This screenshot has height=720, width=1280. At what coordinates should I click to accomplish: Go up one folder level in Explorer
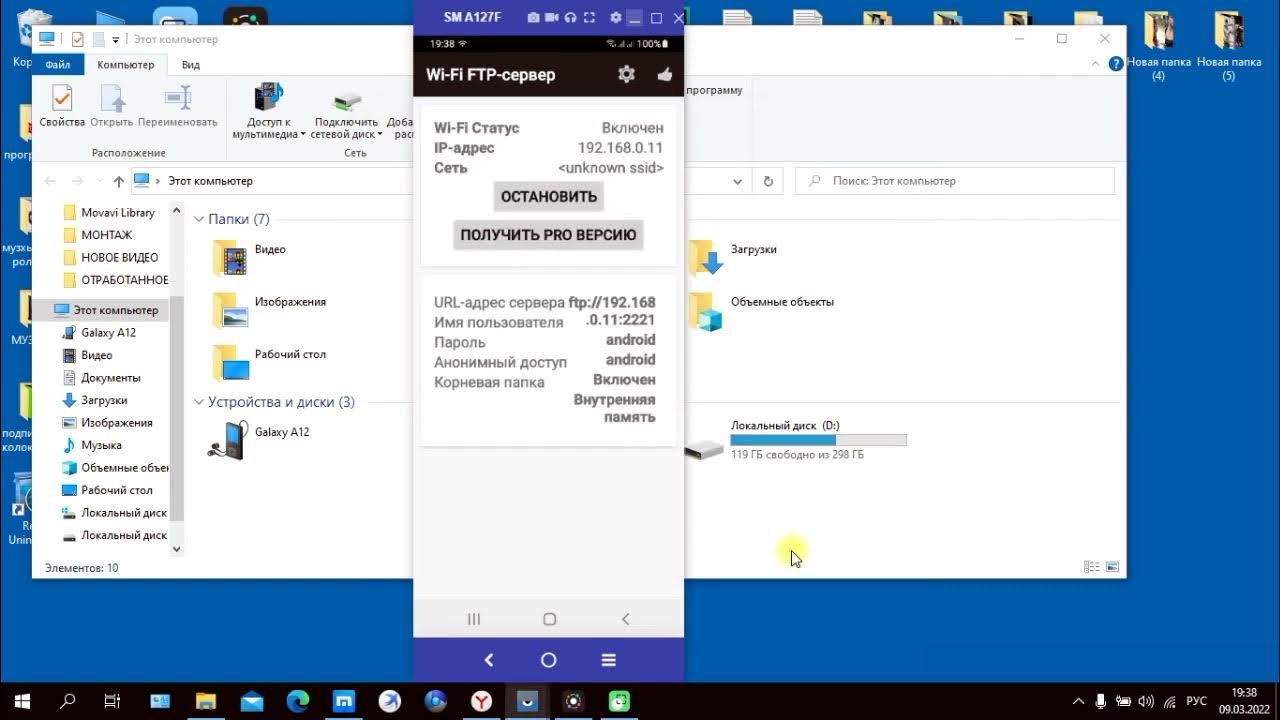119,181
